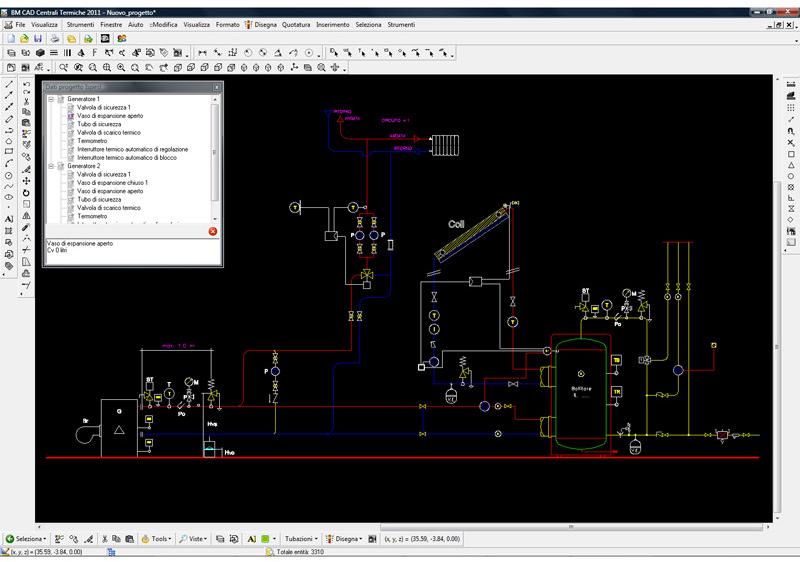Click the Disegna button in bottom toolbar
This screenshot has width=800, height=562.
347,538
